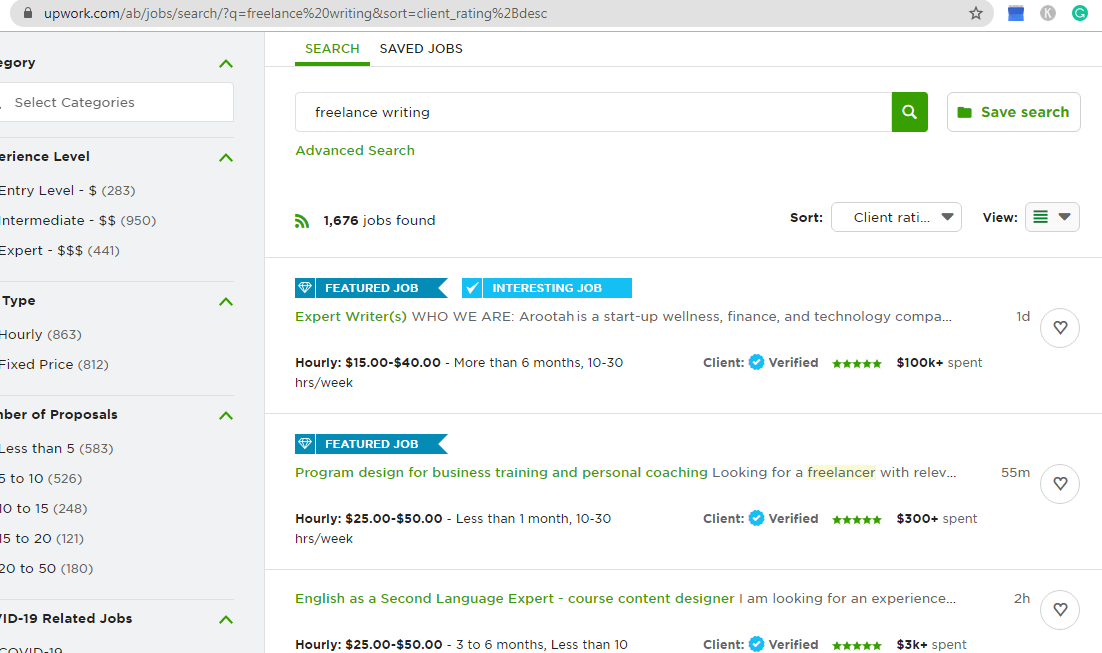Click the Featured Job badge on Expert Writer(s)
The image size is (1102, 653).
coord(371,287)
